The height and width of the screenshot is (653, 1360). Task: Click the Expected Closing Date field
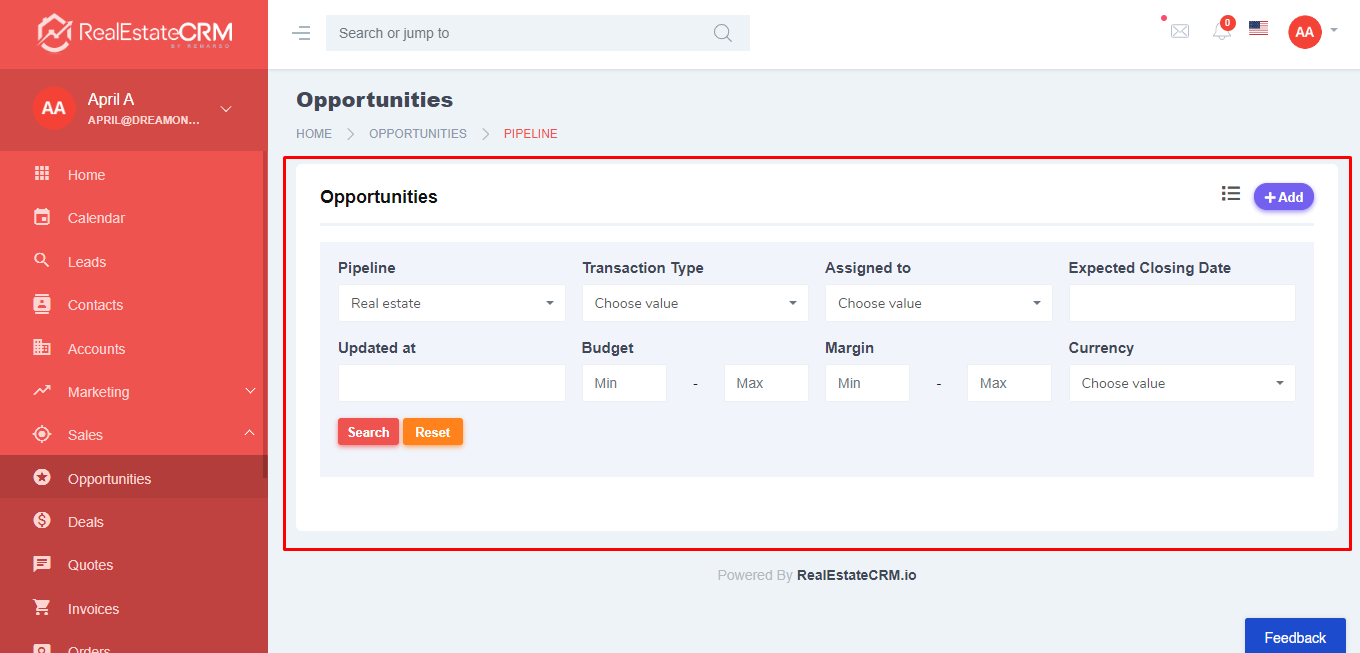[x=1182, y=303]
